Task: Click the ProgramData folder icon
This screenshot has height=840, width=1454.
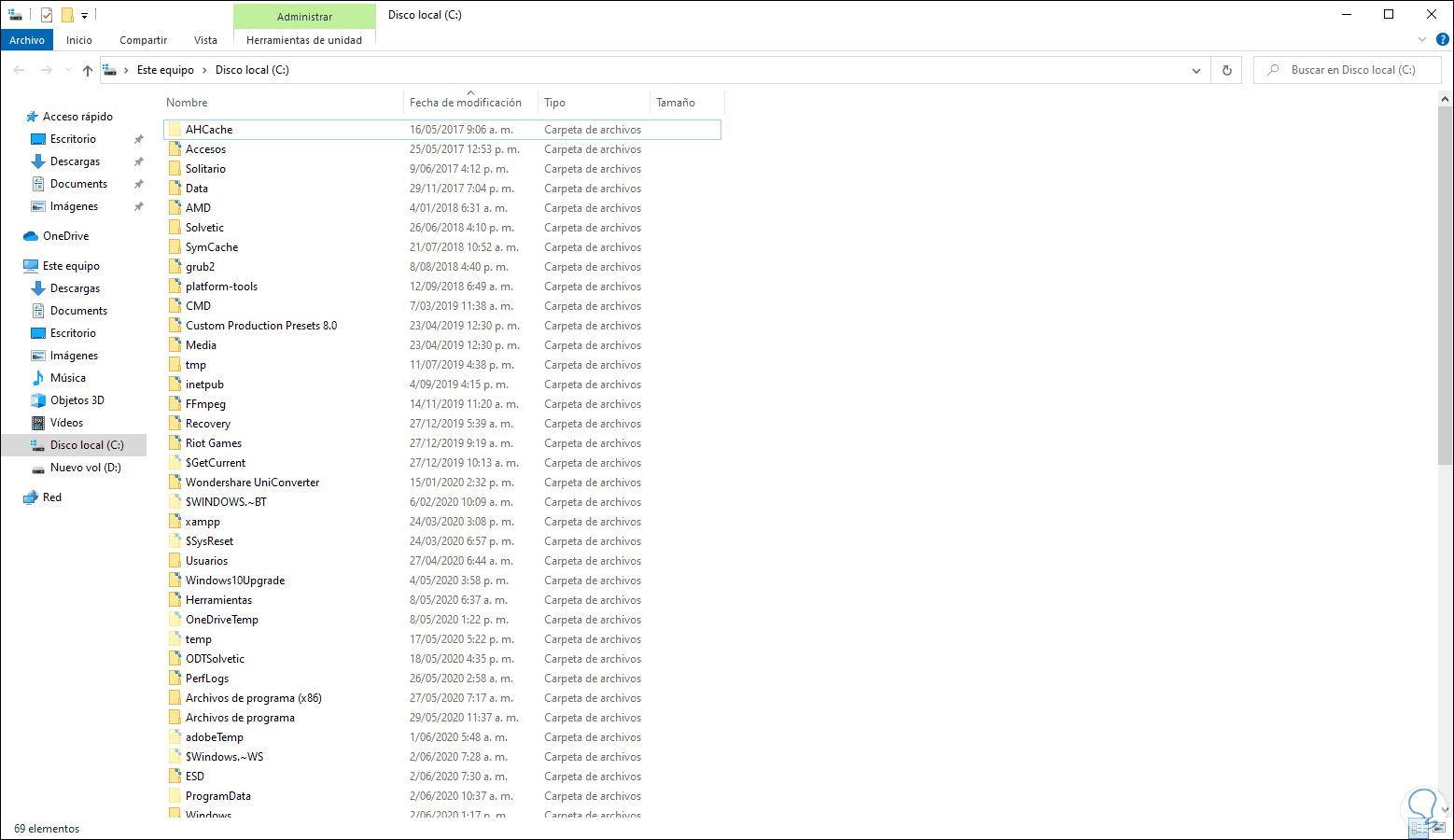Action: pos(175,796)
